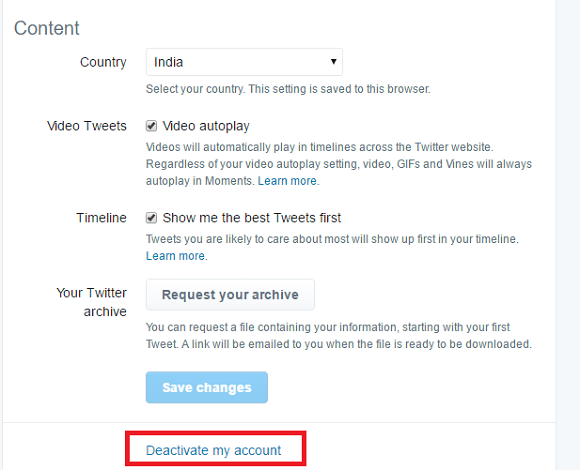Image resolution: width=580 pixels, height=470 pixels.
Task: Click the archive request description text
Action: pos(339,336)
